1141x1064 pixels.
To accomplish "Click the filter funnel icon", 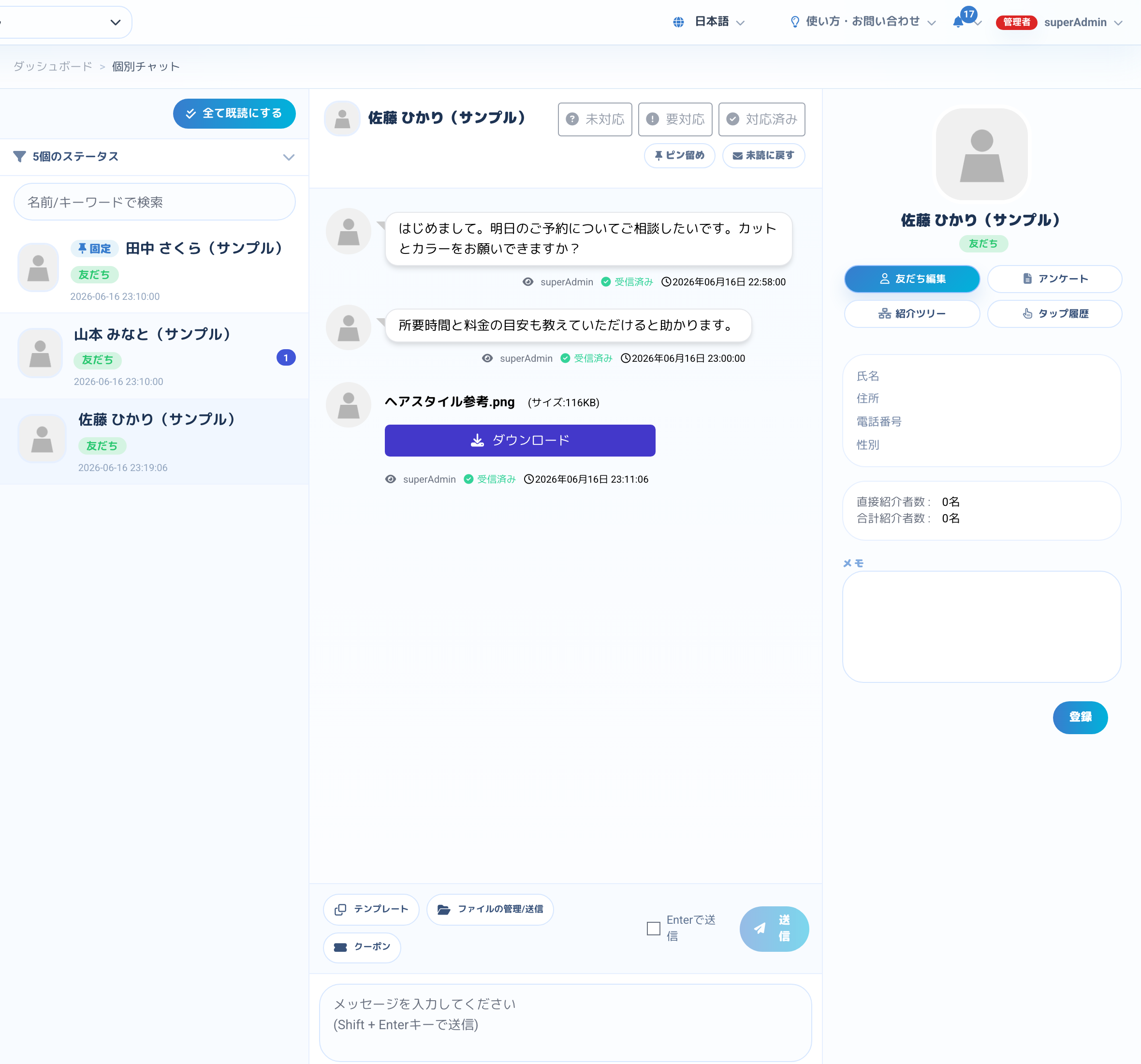I will pyautogui.click(x=19, y=156).
